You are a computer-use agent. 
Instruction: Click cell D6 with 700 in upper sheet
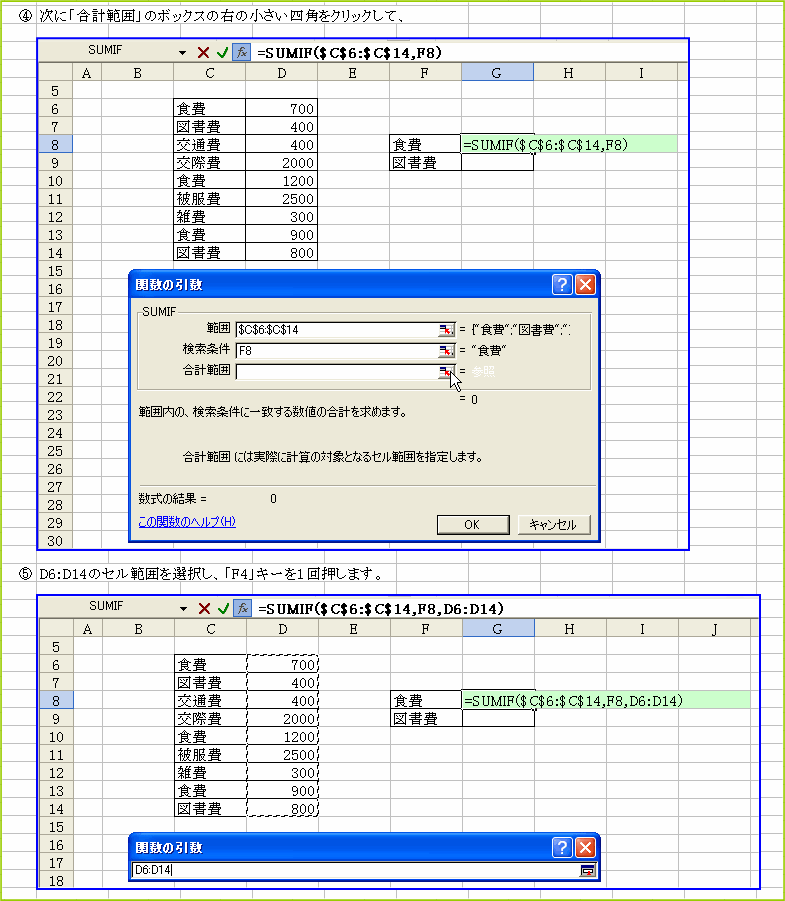(281, 109)
